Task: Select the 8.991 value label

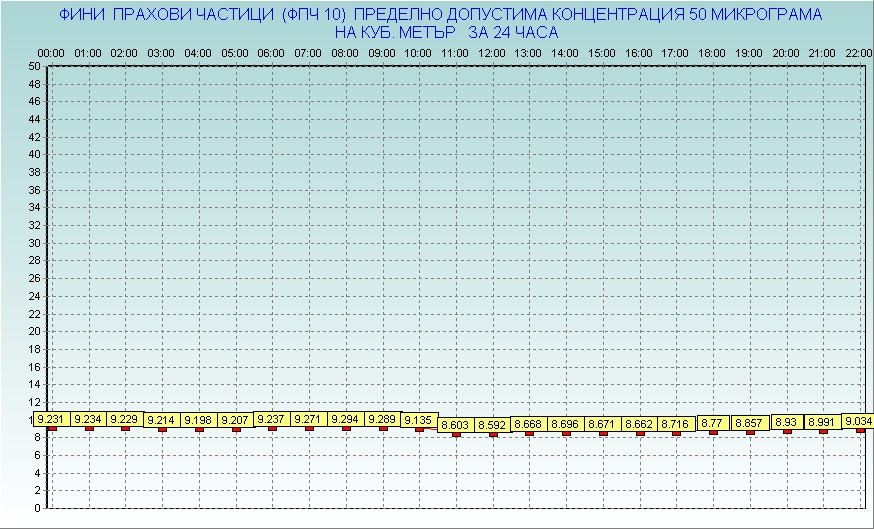Action: coord(823,422)
